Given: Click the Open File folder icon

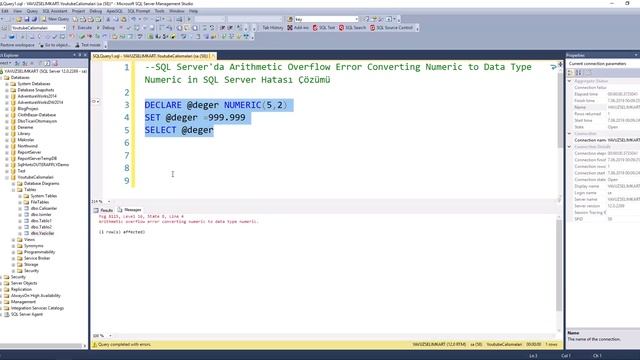Looking at the screenshot, I should click(x=19, y=19).
